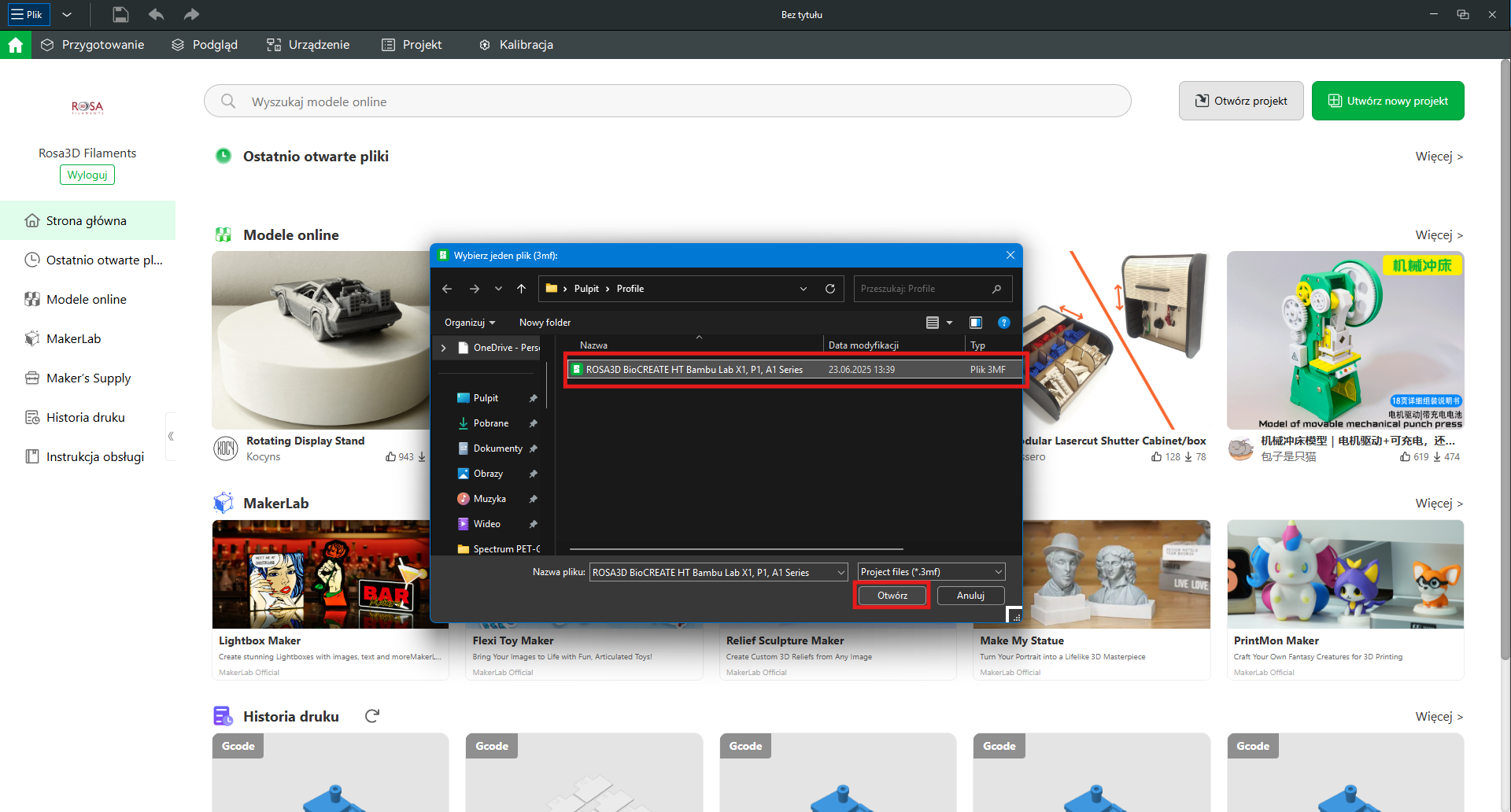
Task: Click the help question mark icon
Action: (1003, 323)
